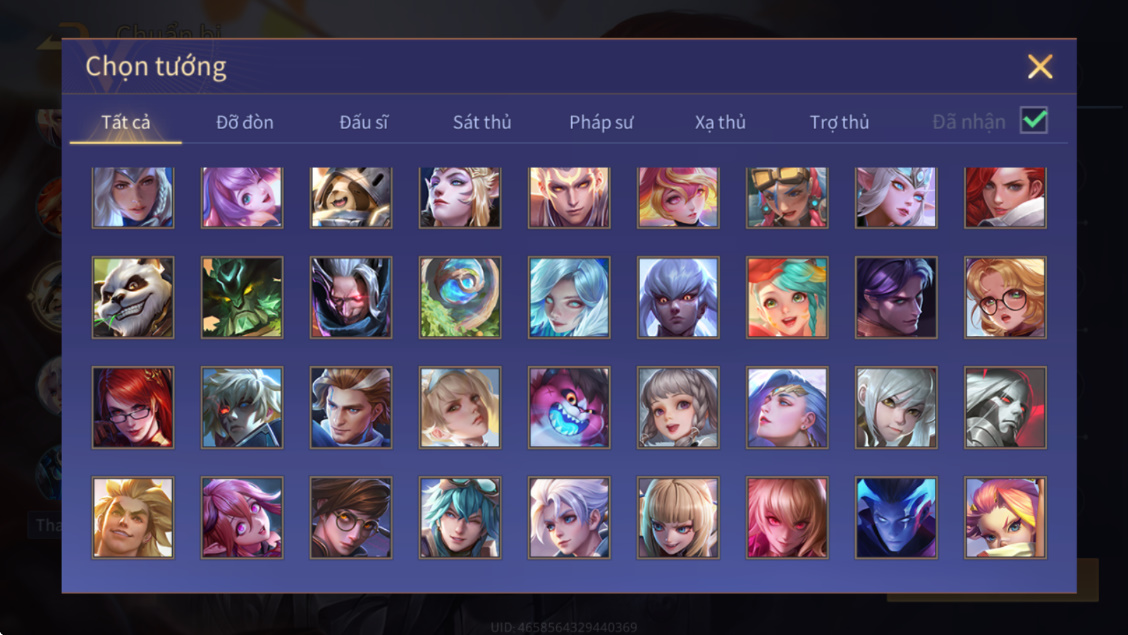Pick the blue-skinned hero in dark hood
The width and height of the screenshot is (1128, 635).
896,517
